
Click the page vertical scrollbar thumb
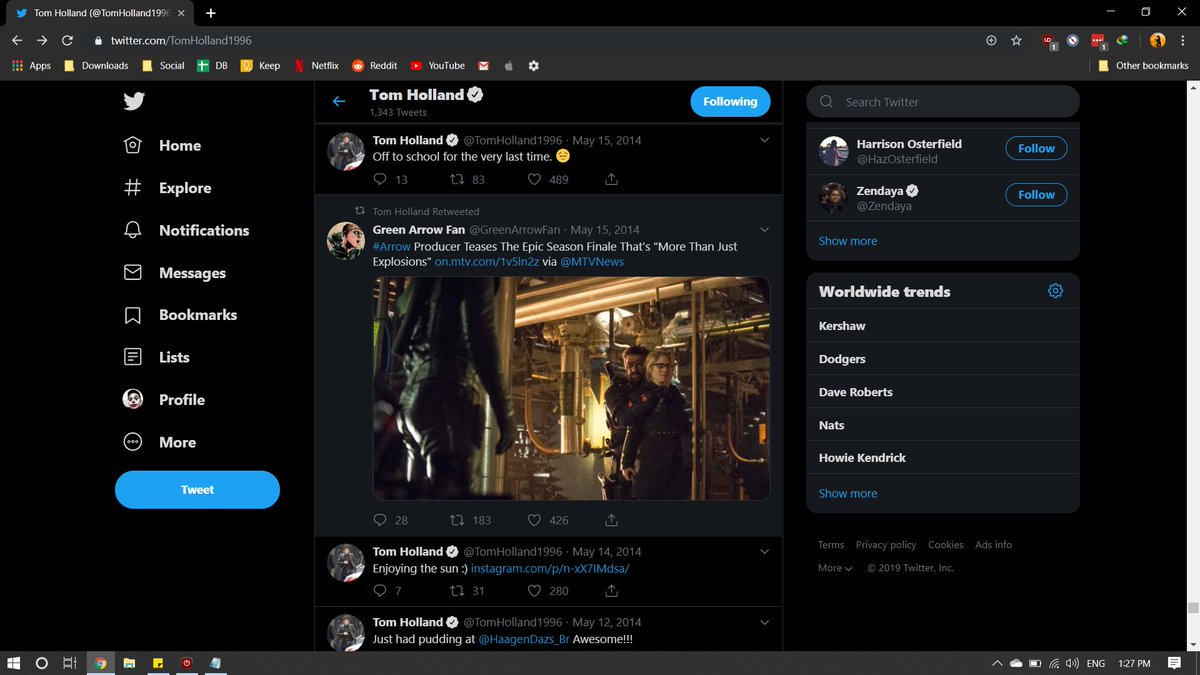[x=1193, y=608]
